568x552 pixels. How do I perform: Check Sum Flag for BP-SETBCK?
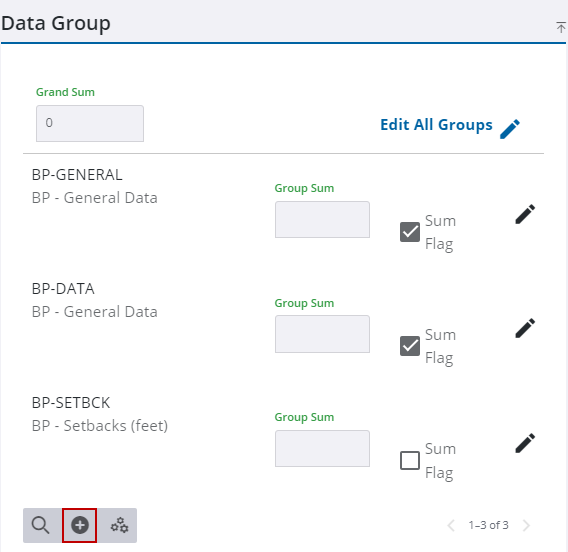coord(410,460)
